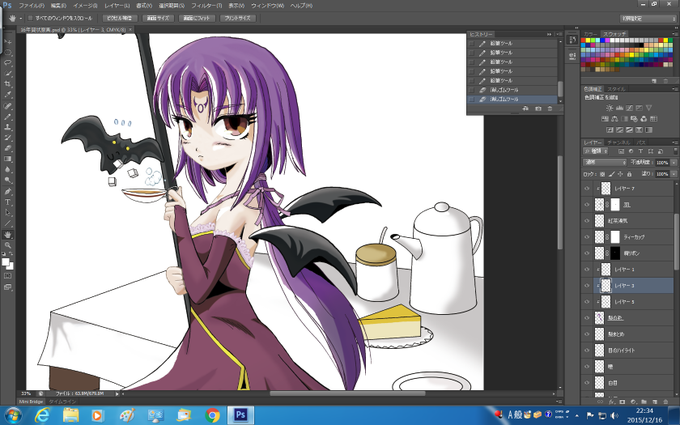Launch Google Chrome from the taskbar
This screenshot has width=680, height=425.
[212, 415]
